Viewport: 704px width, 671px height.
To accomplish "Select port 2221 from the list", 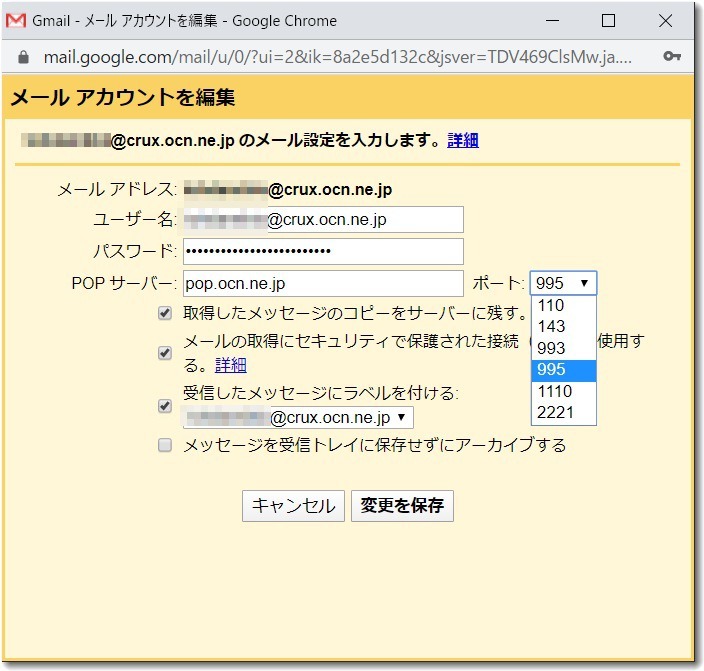I will [563, 413].
